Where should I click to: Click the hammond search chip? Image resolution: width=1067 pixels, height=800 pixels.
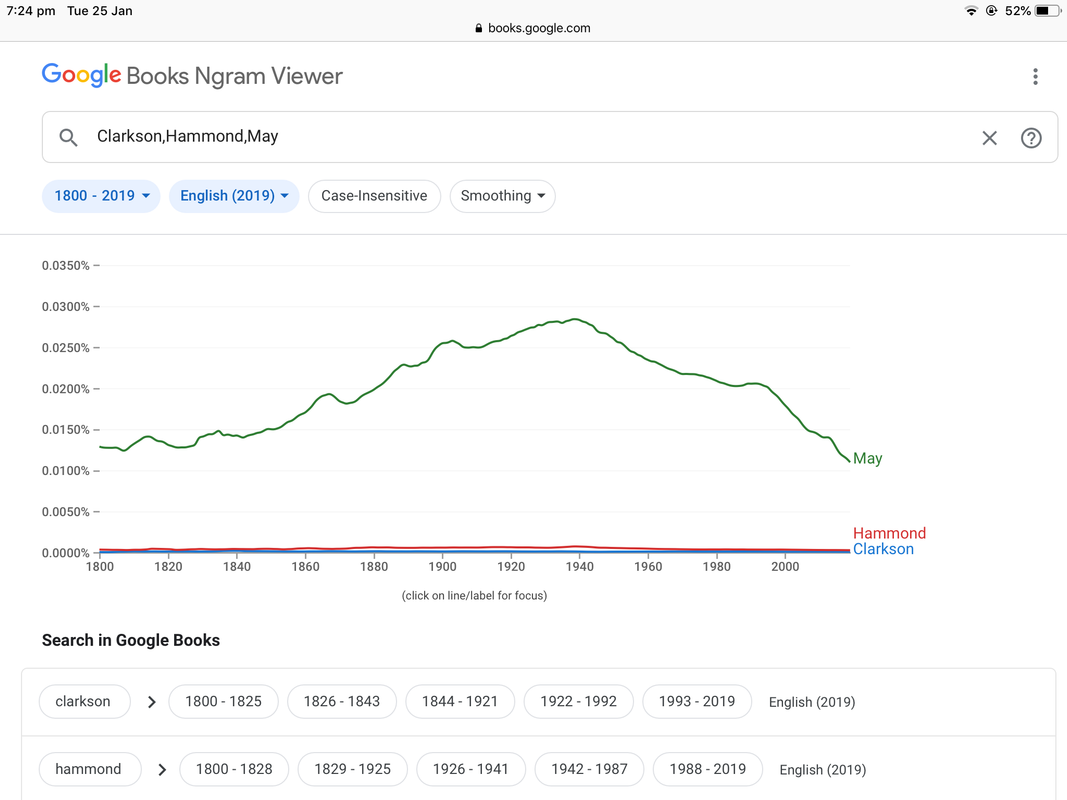[89, 769]
